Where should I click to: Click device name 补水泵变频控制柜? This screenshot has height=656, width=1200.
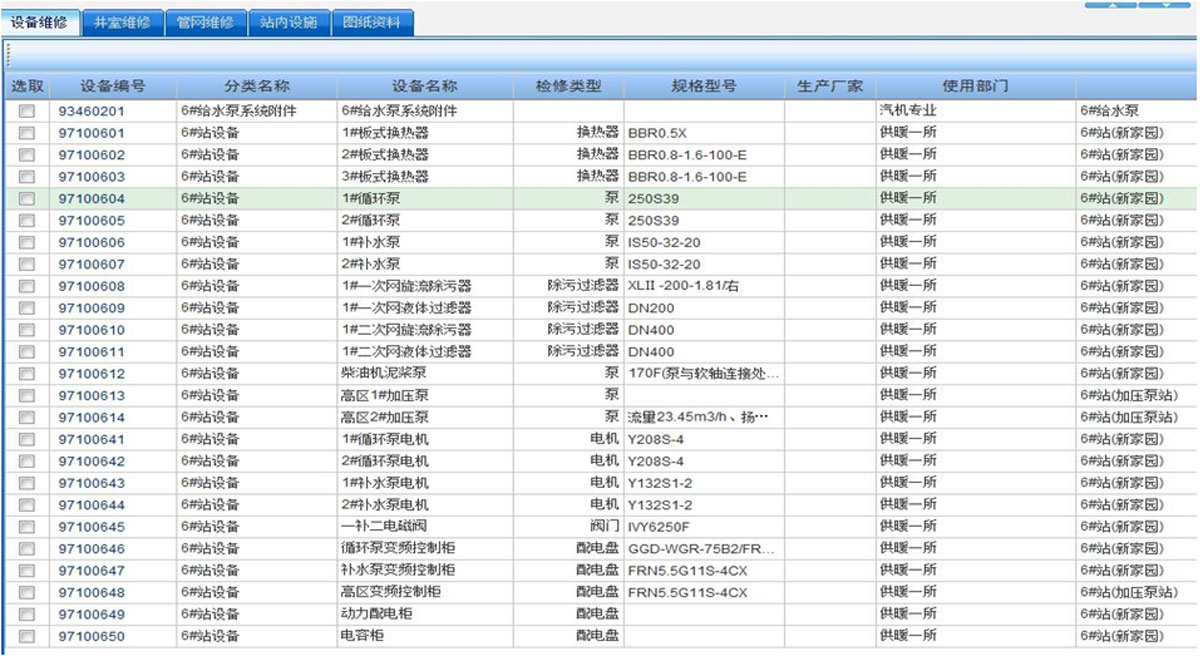point(398,570)
